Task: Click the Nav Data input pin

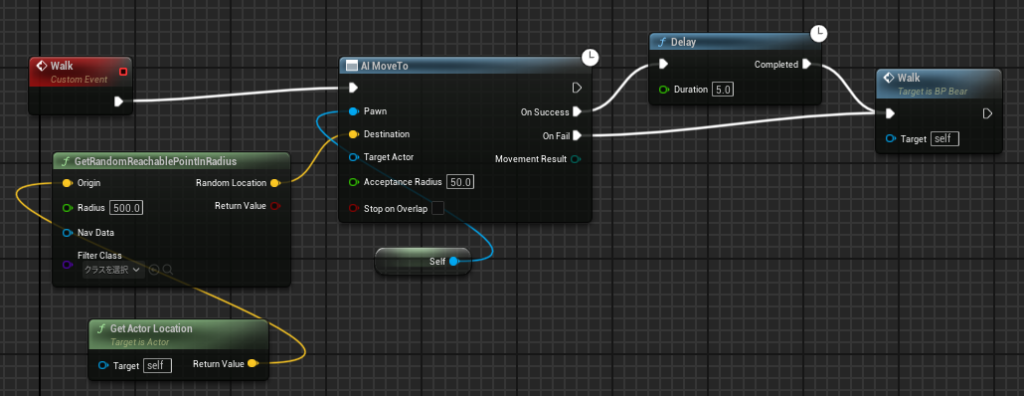Action: (67, 233)
